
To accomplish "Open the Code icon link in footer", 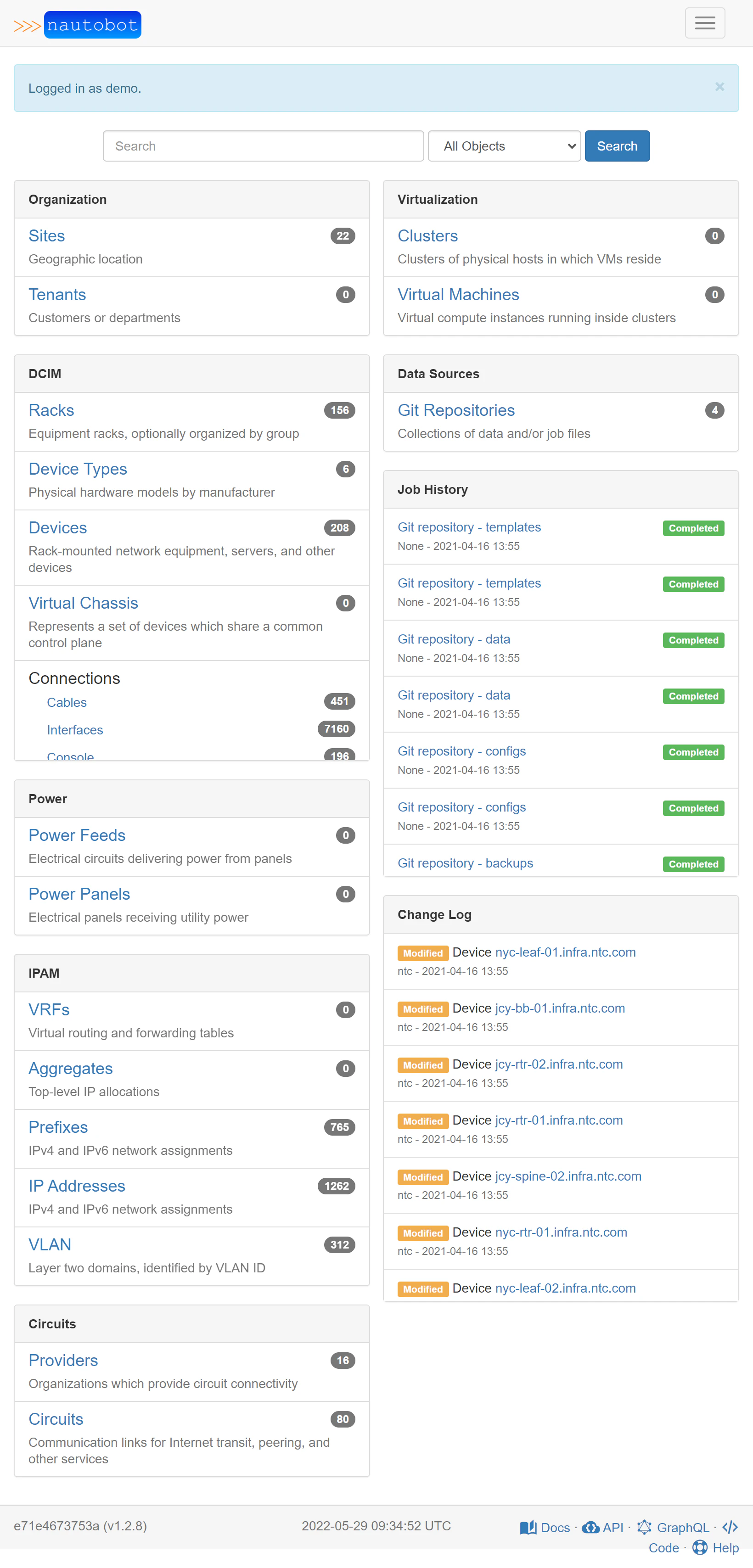I will click(730, 1527).
